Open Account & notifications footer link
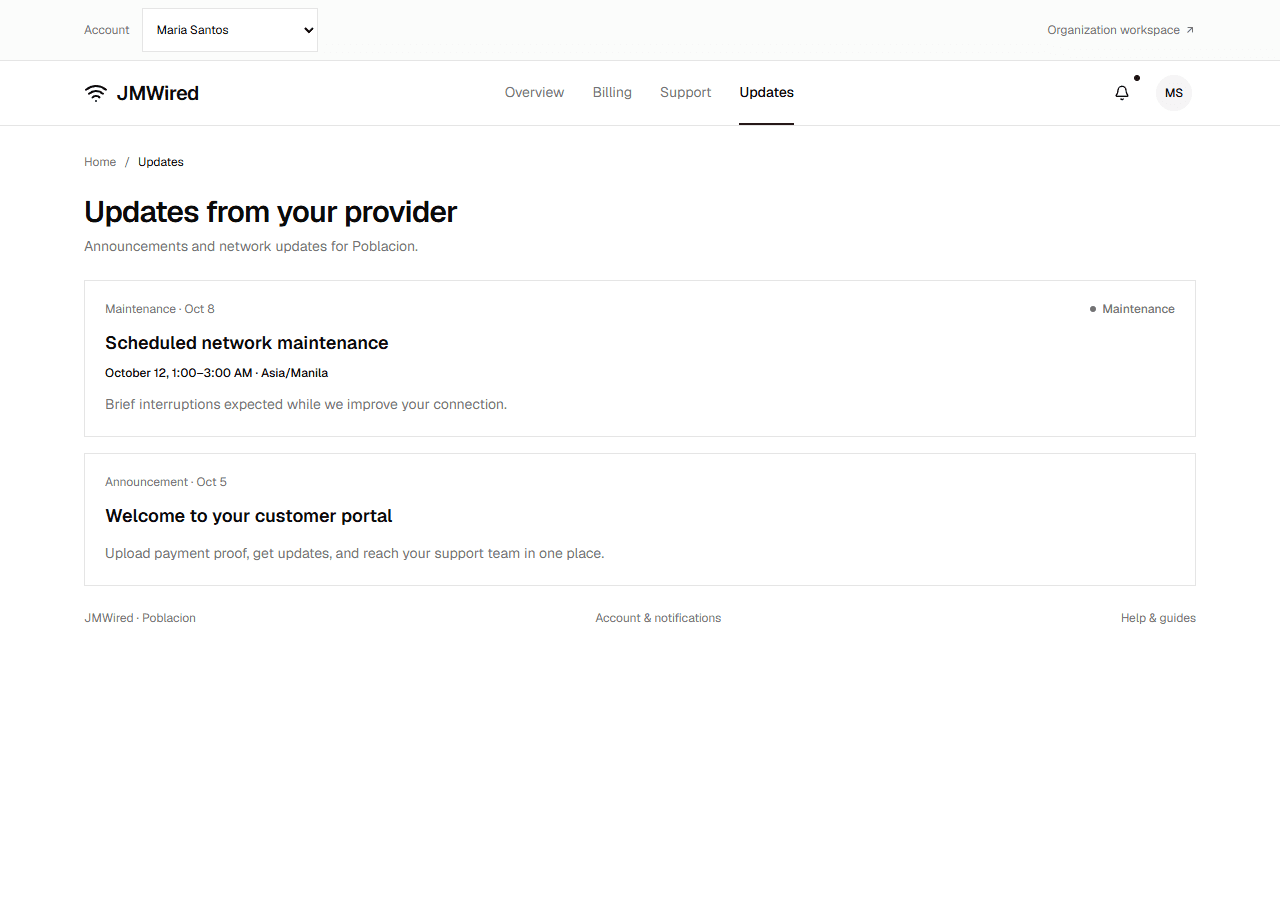This screenshot has height=900, width=1280. pos(658,618)
